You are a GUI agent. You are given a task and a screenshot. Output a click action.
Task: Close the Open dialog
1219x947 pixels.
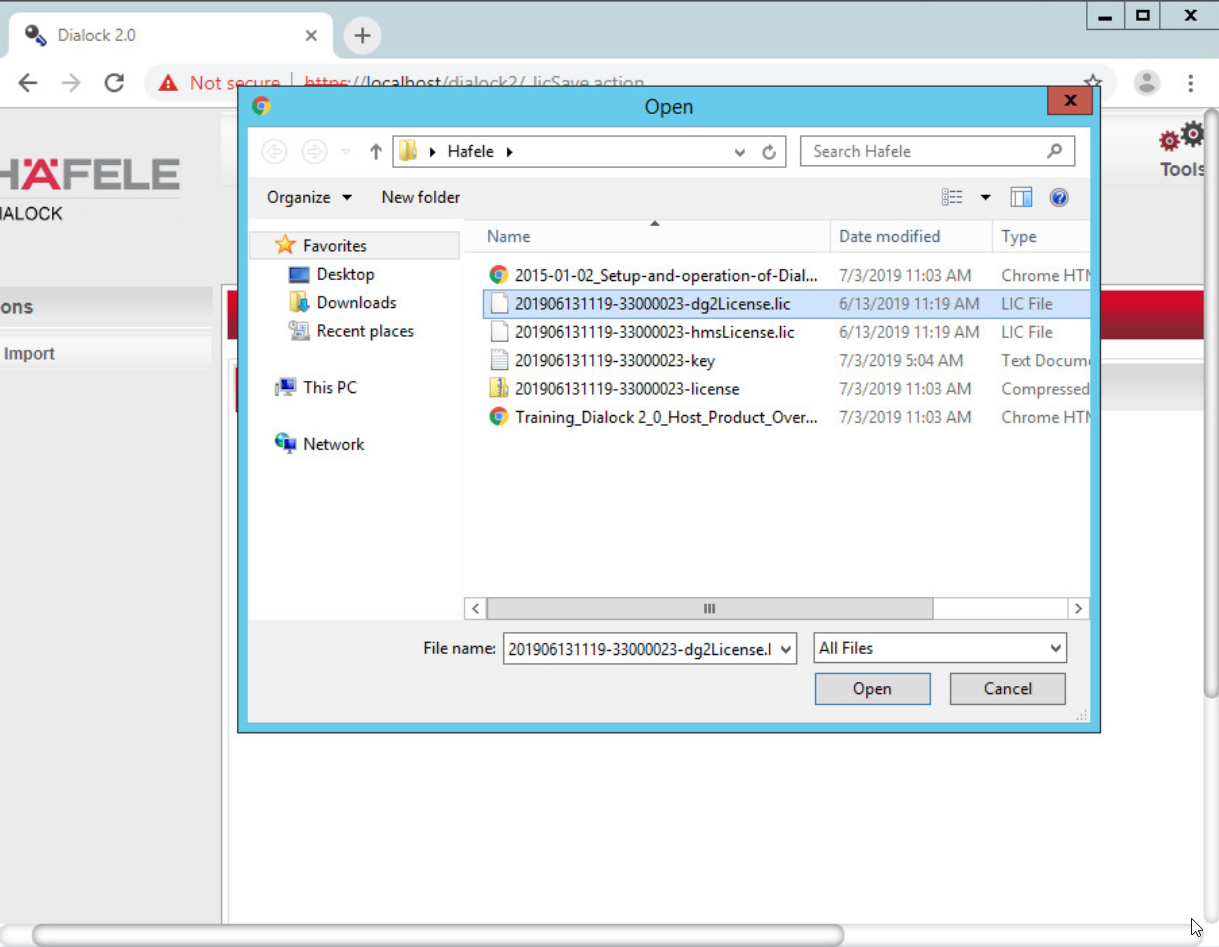(1070, 101)
